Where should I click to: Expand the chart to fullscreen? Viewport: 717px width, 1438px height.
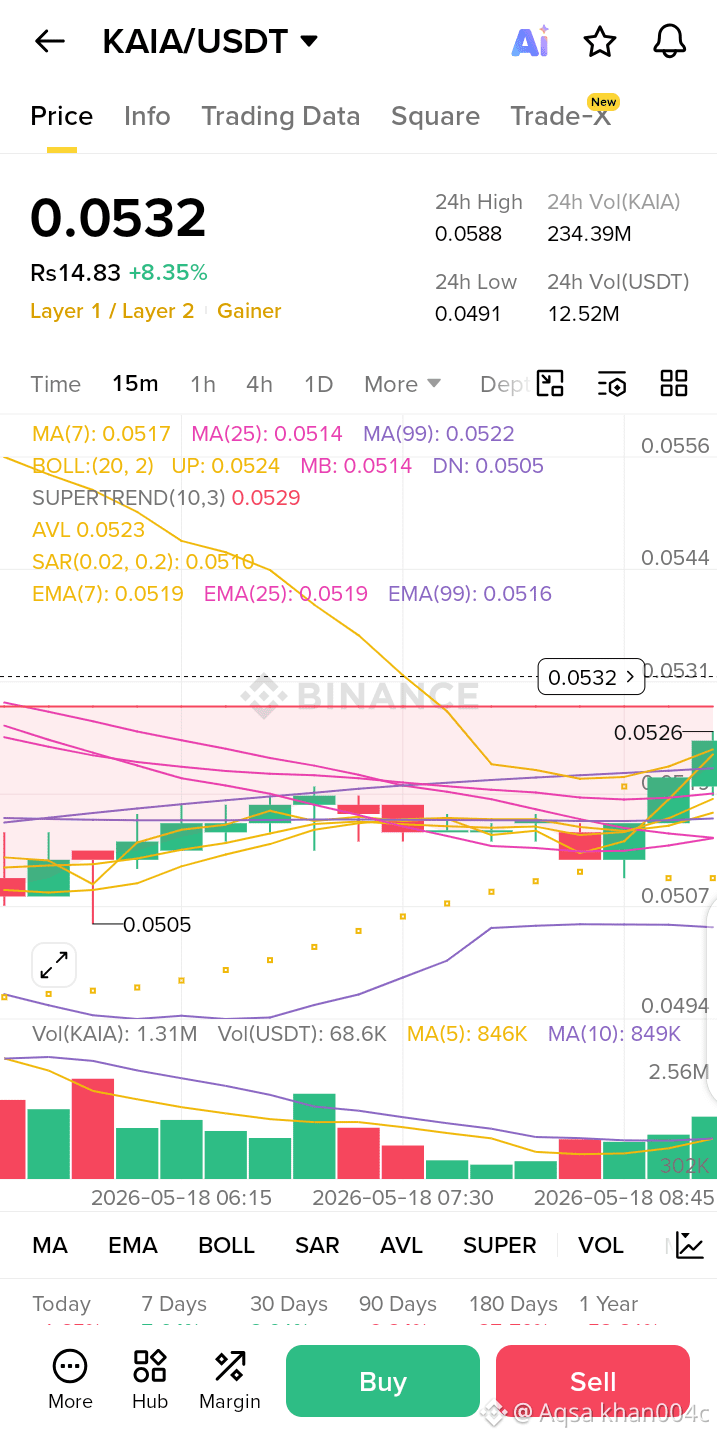point(53,965)
